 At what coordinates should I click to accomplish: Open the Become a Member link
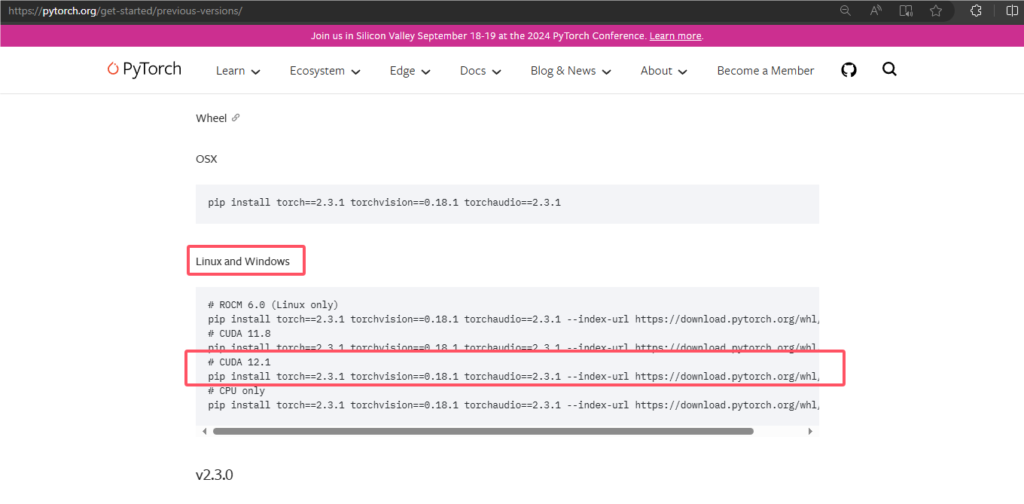(765, 71)
